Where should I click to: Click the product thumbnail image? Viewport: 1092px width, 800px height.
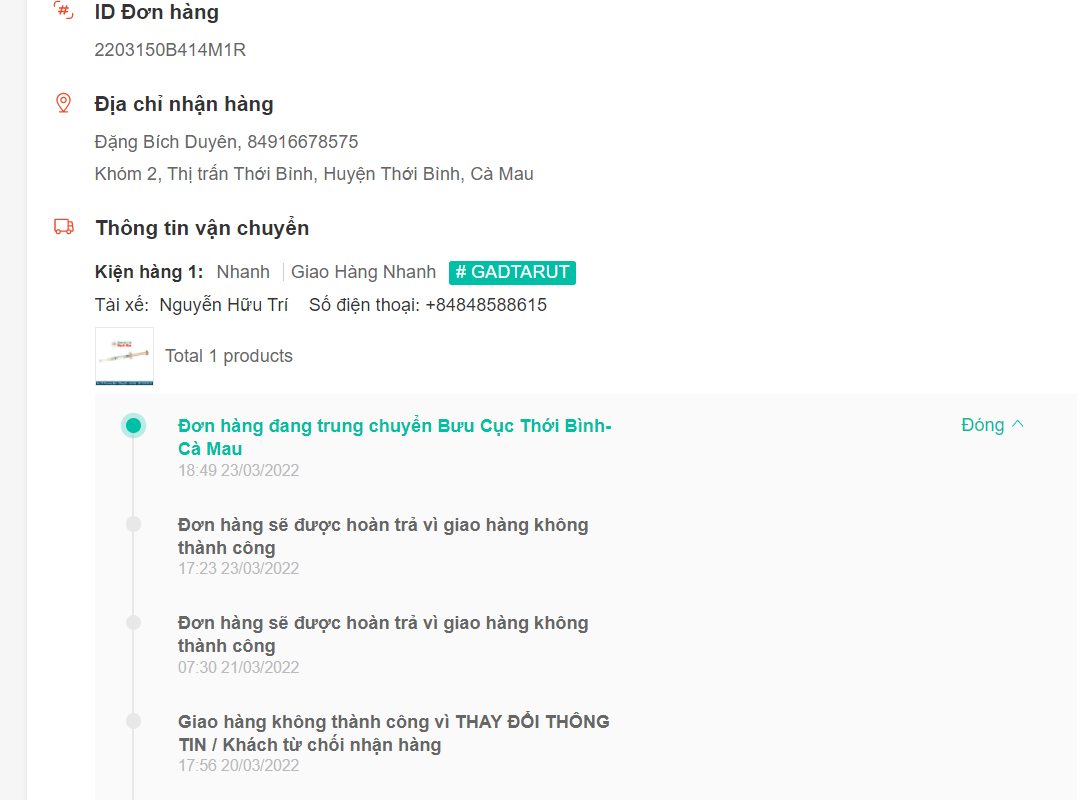[124, 356]
